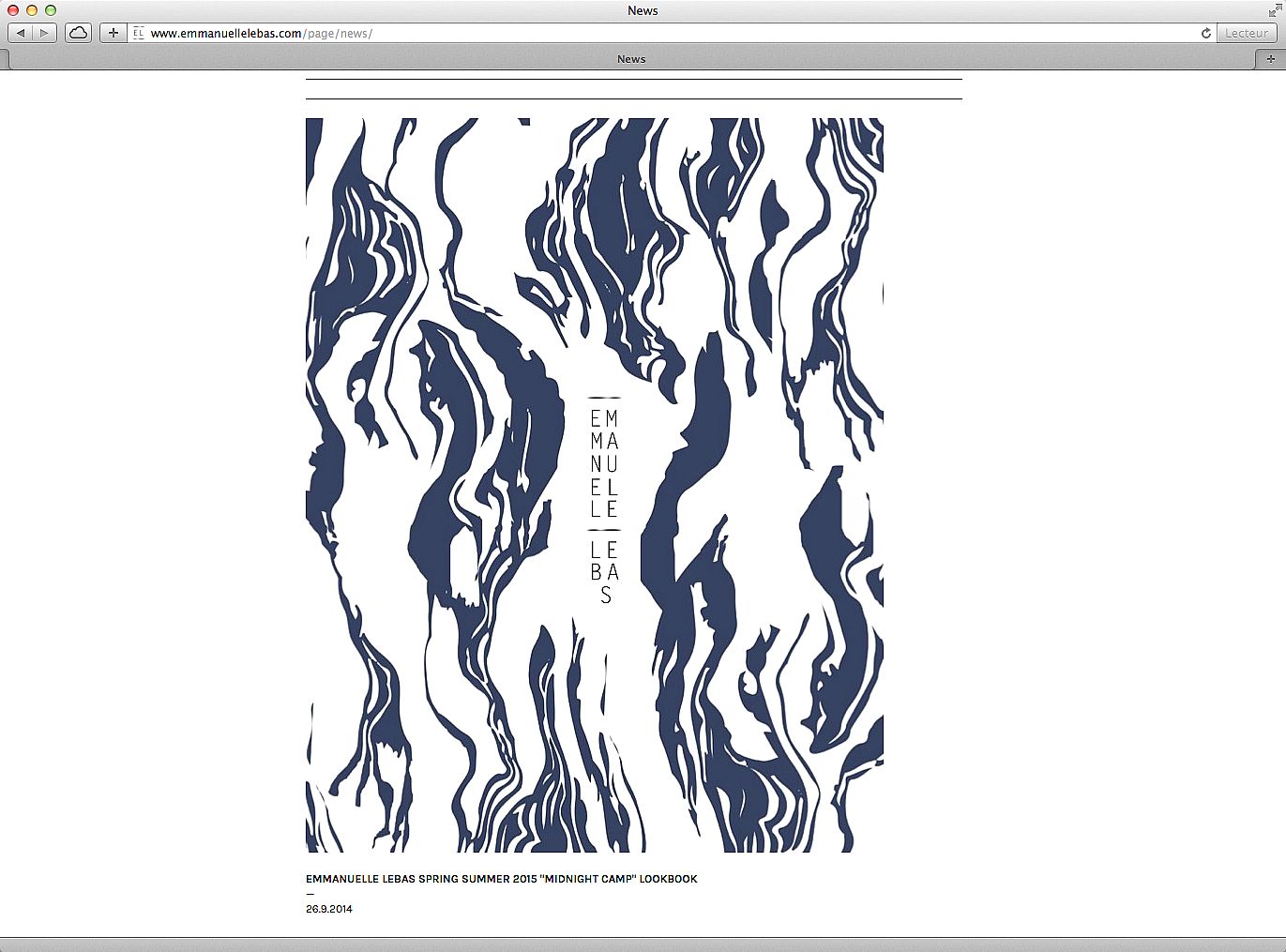
Task: Zoom the window with the green button
Action: click(x=51, y=10)
